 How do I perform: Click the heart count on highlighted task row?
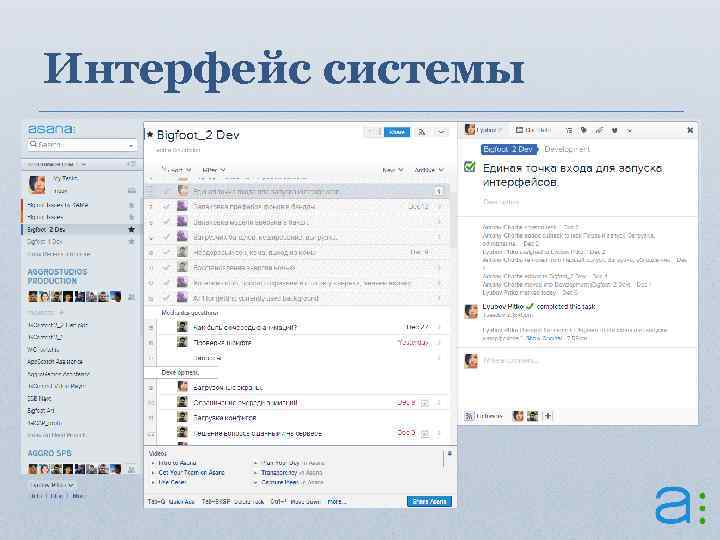[x=439, y=191]
